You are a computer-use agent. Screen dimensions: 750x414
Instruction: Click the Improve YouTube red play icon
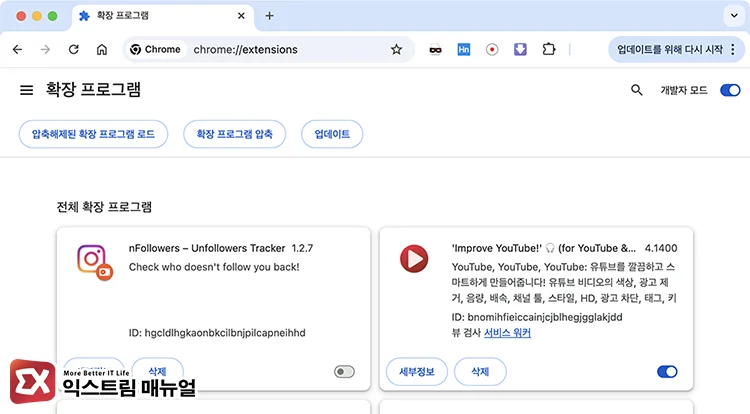pyautogui.click(x=414, y=259)
